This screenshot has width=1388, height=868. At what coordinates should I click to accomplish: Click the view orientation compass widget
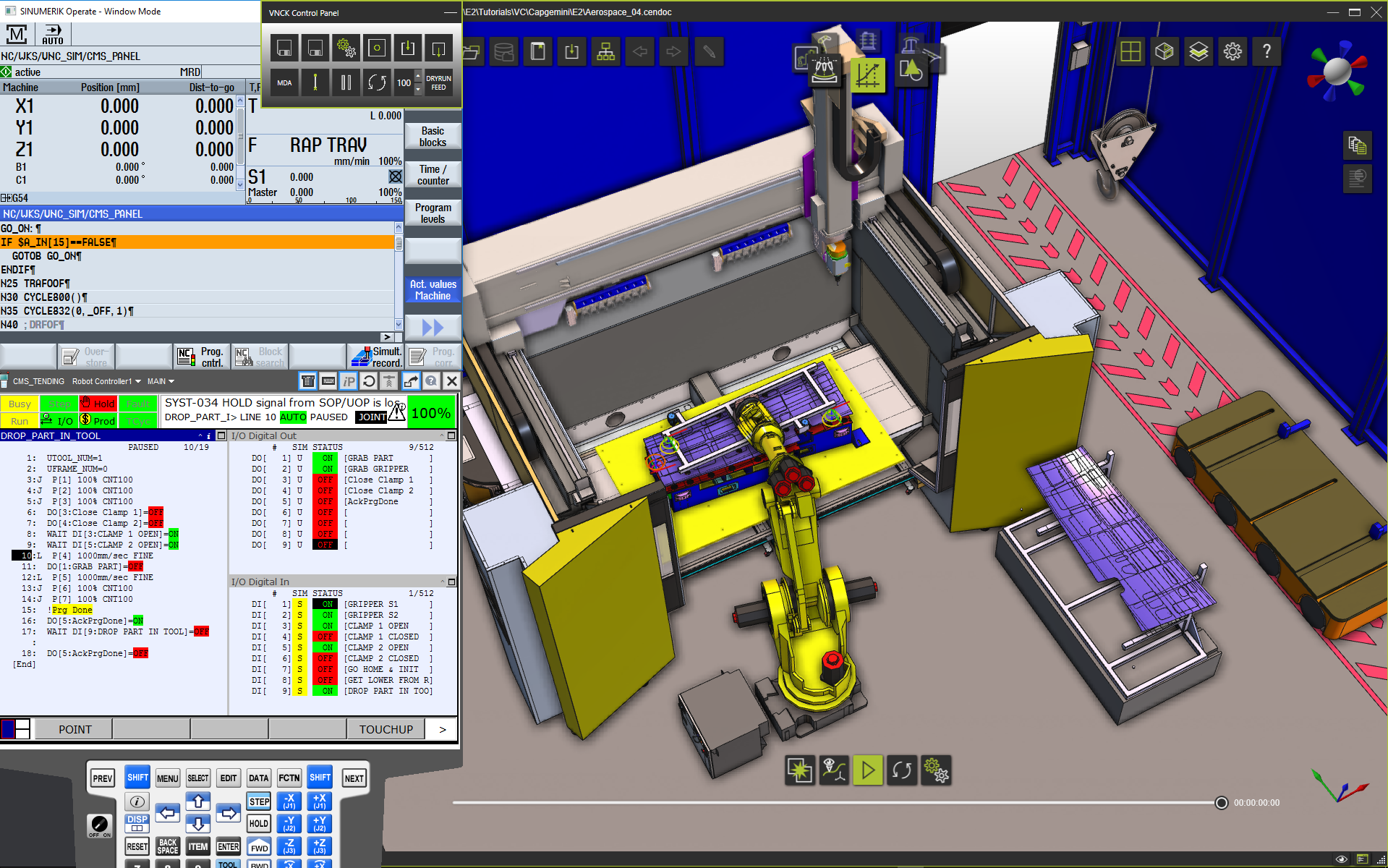[x=1337, y=71]
